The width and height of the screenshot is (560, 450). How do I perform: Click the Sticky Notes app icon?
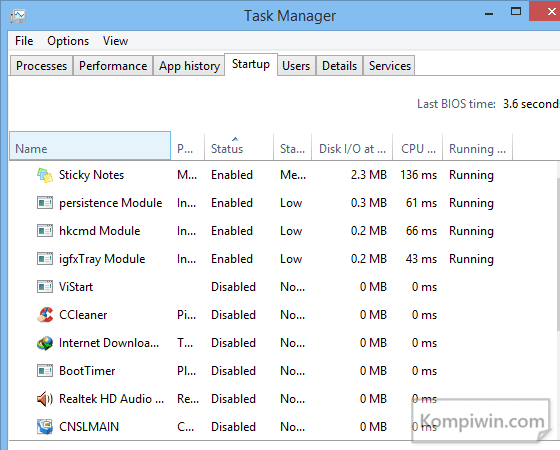click(45, 175)
